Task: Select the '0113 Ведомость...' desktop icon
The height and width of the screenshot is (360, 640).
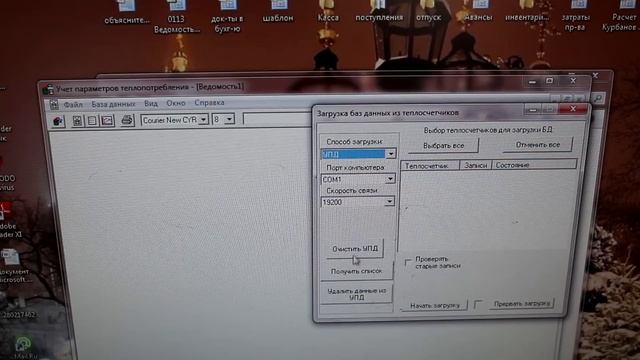Action: (x=176, y=17)
